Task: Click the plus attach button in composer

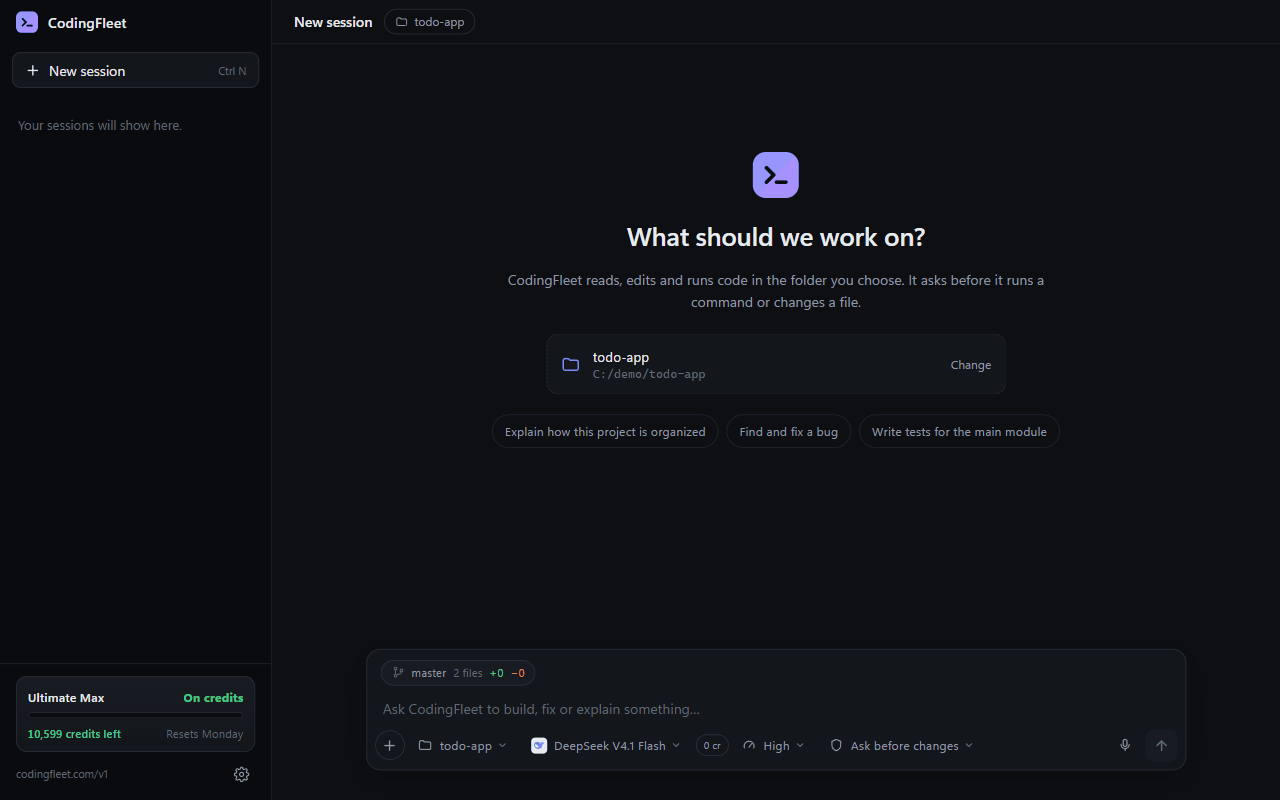Action: [x=390, y=745]
